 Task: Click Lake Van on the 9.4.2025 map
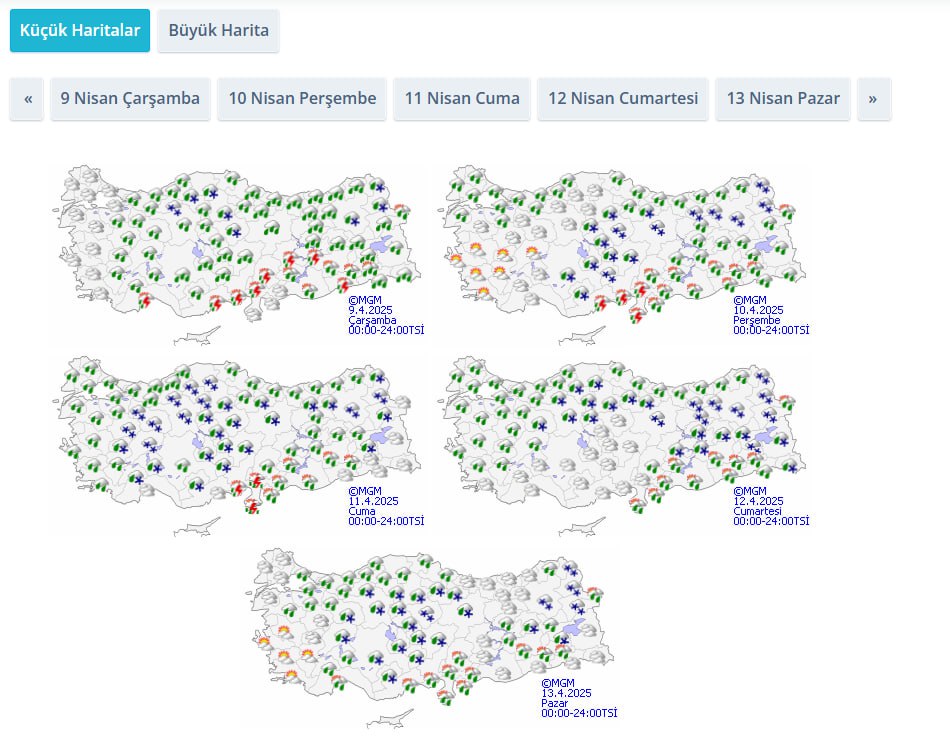(382, 246)
